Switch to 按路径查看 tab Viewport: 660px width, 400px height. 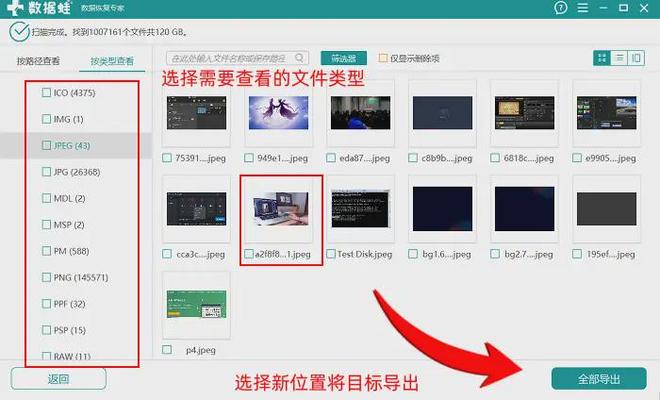click(x=38, y=61)
